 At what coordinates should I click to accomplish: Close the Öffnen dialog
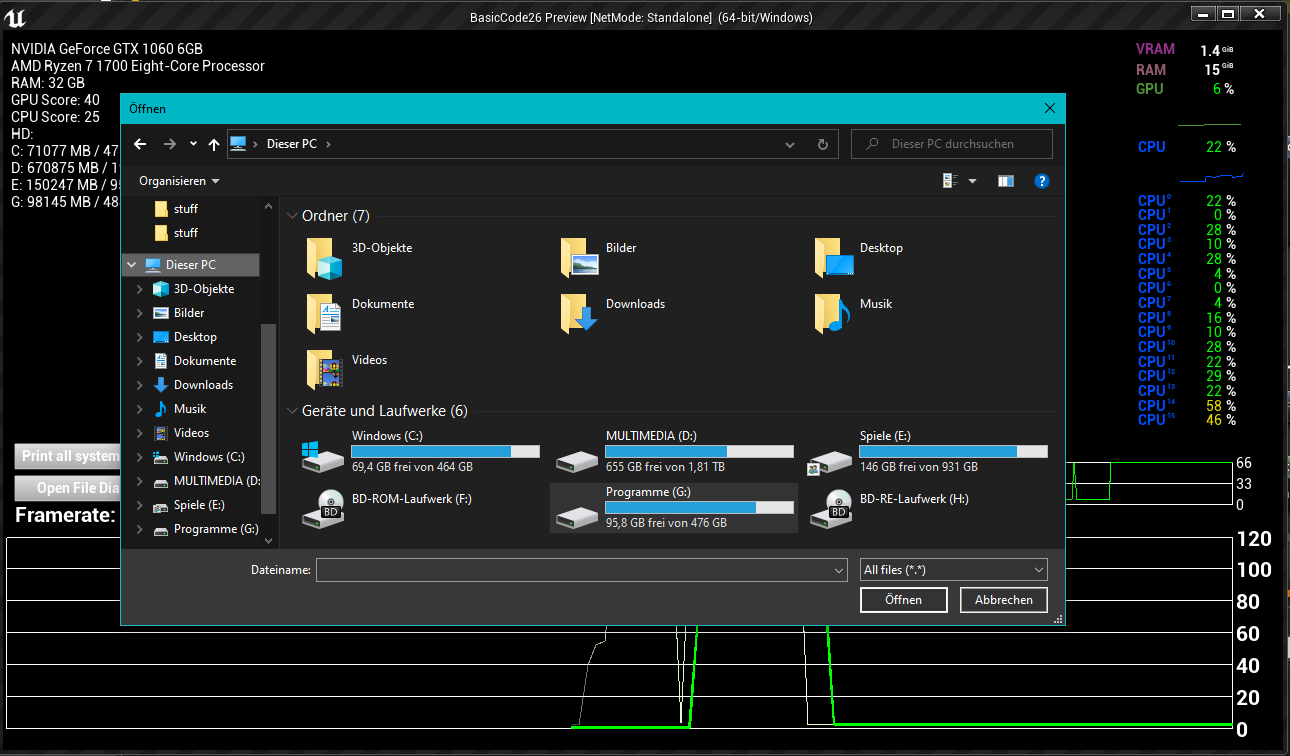(1049, 108)
